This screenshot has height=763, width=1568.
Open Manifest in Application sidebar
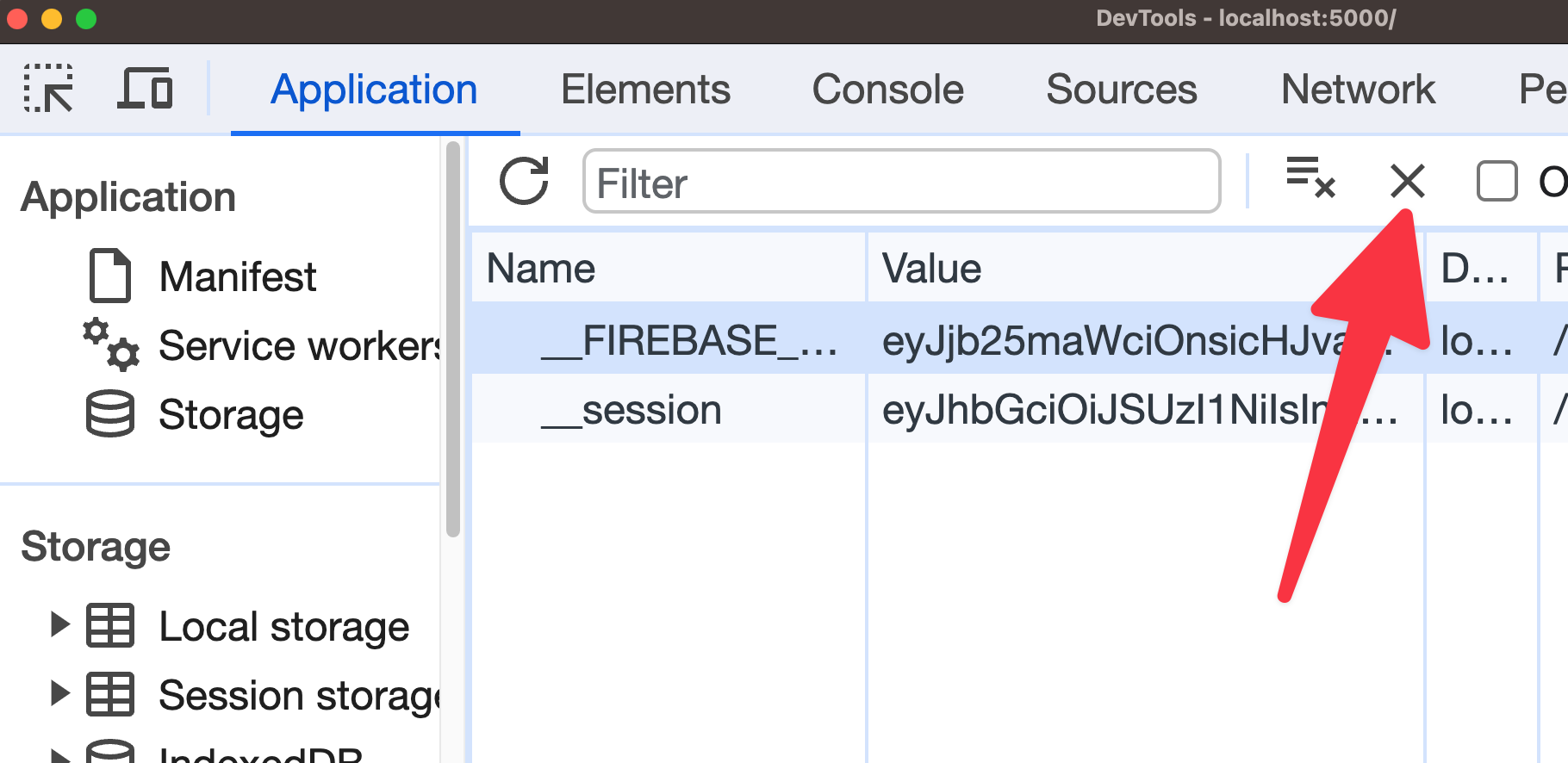point(237,276)
